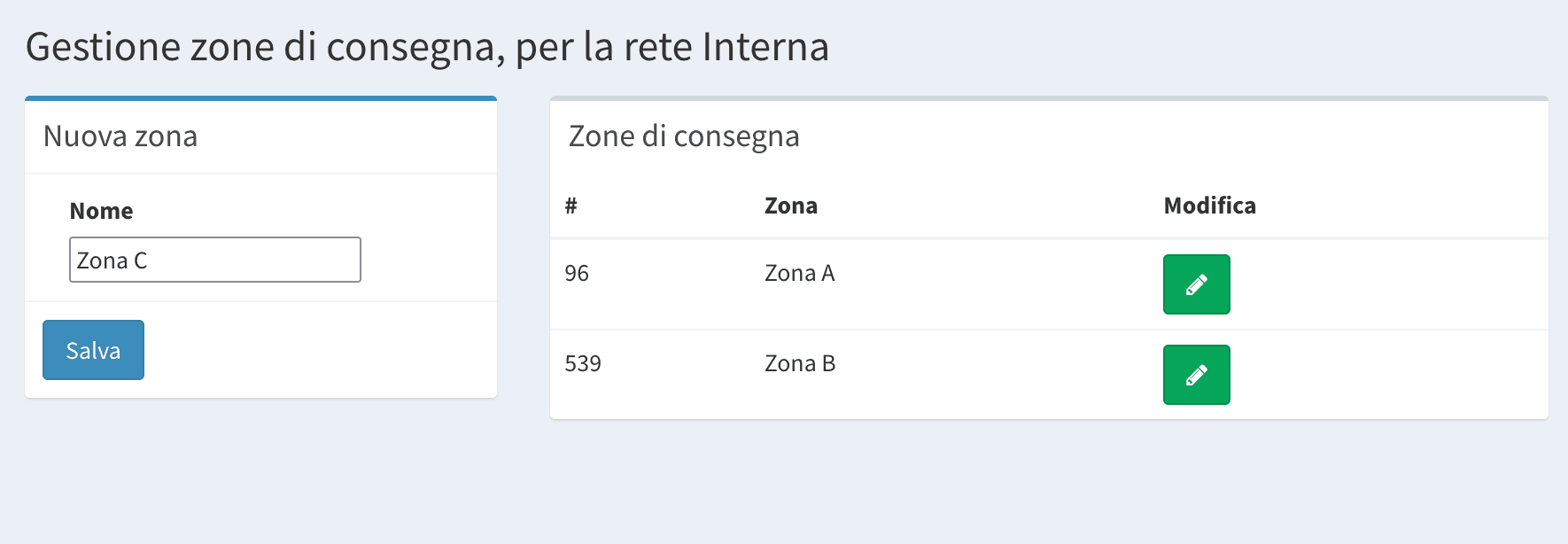The height and width of the screenshot is (544, 1568).
Task: Click inside the Nome input field
Action: 214,260
